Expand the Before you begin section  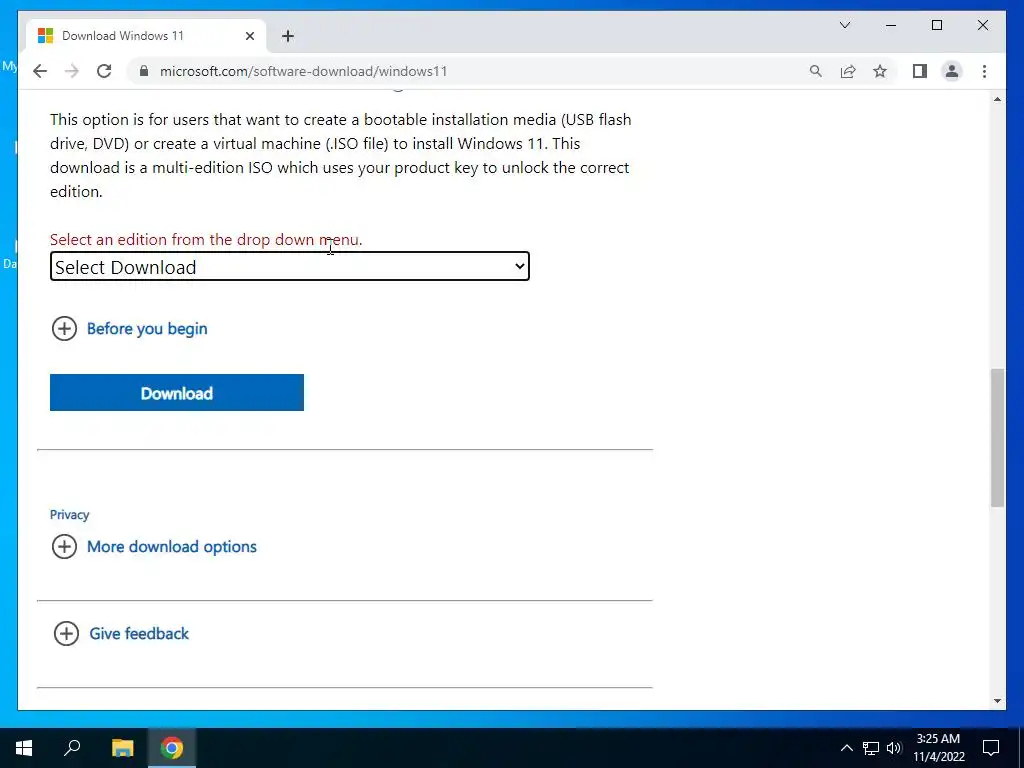click(x=129, y=328)
